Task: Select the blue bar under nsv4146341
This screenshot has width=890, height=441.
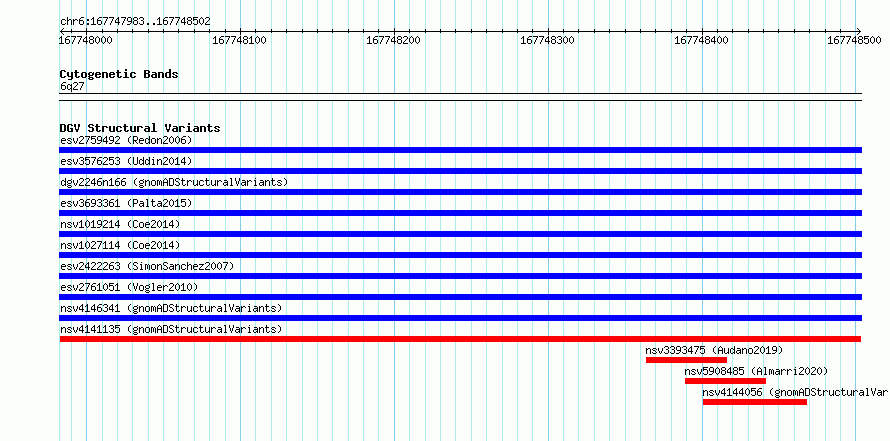Action: (x=460, y=318)
